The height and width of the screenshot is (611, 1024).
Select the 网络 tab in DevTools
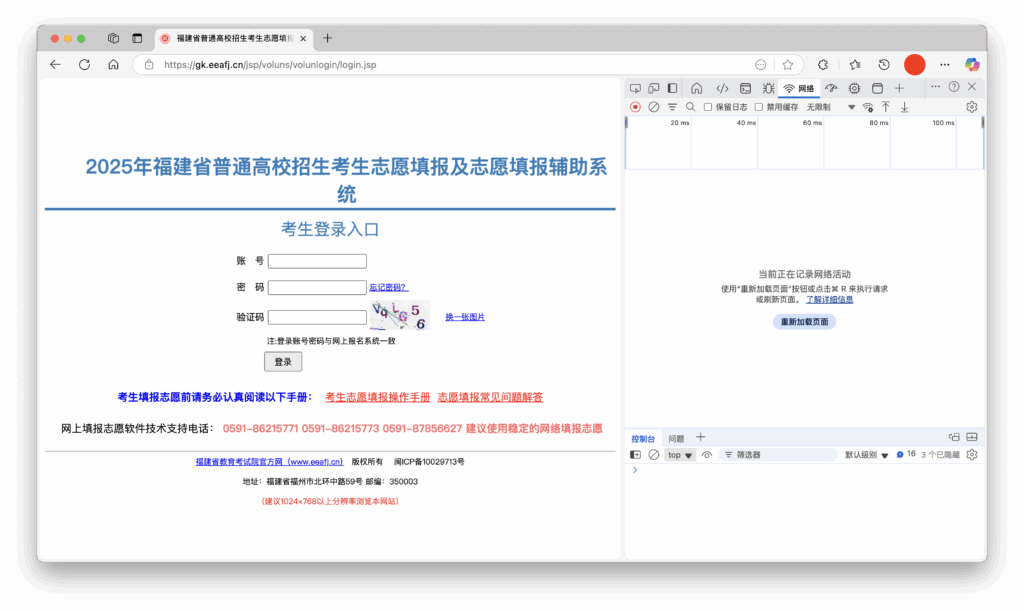[x=800, y=88]
